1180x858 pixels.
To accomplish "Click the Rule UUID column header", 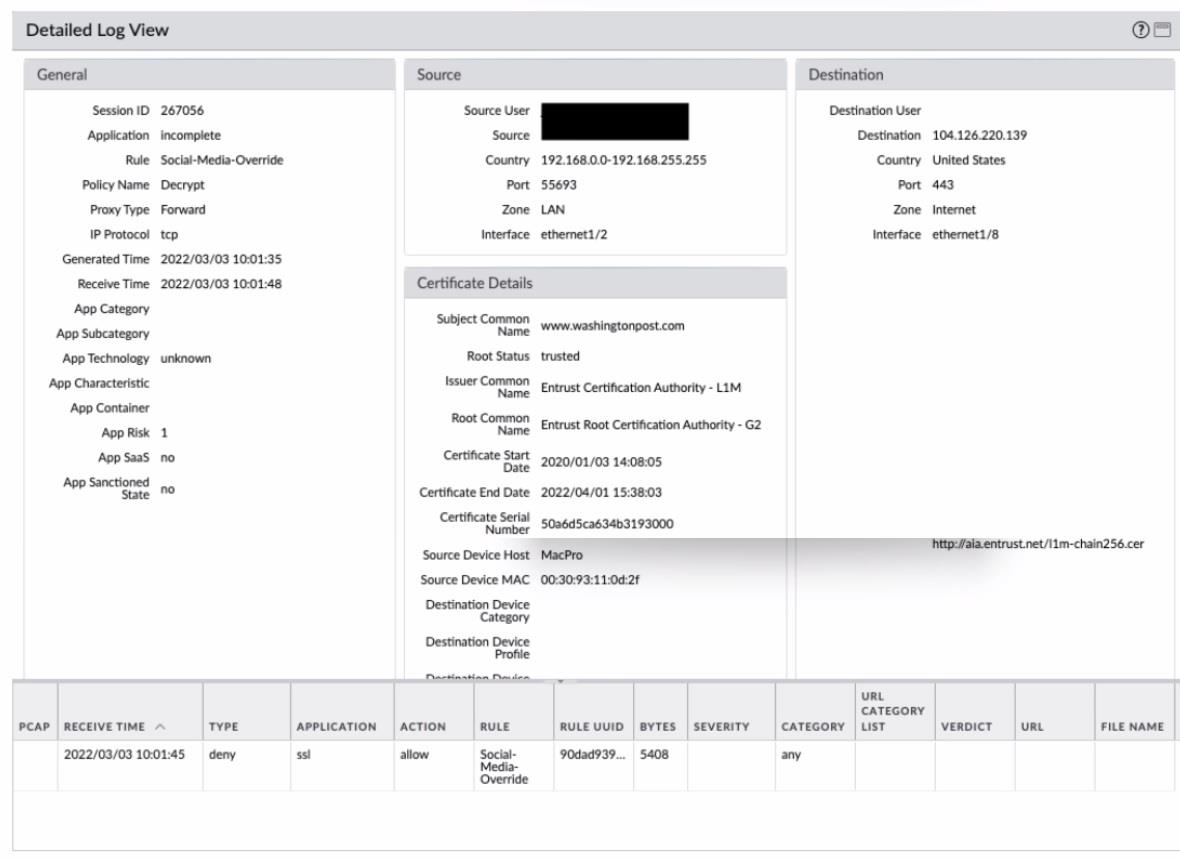I will 589,726.
